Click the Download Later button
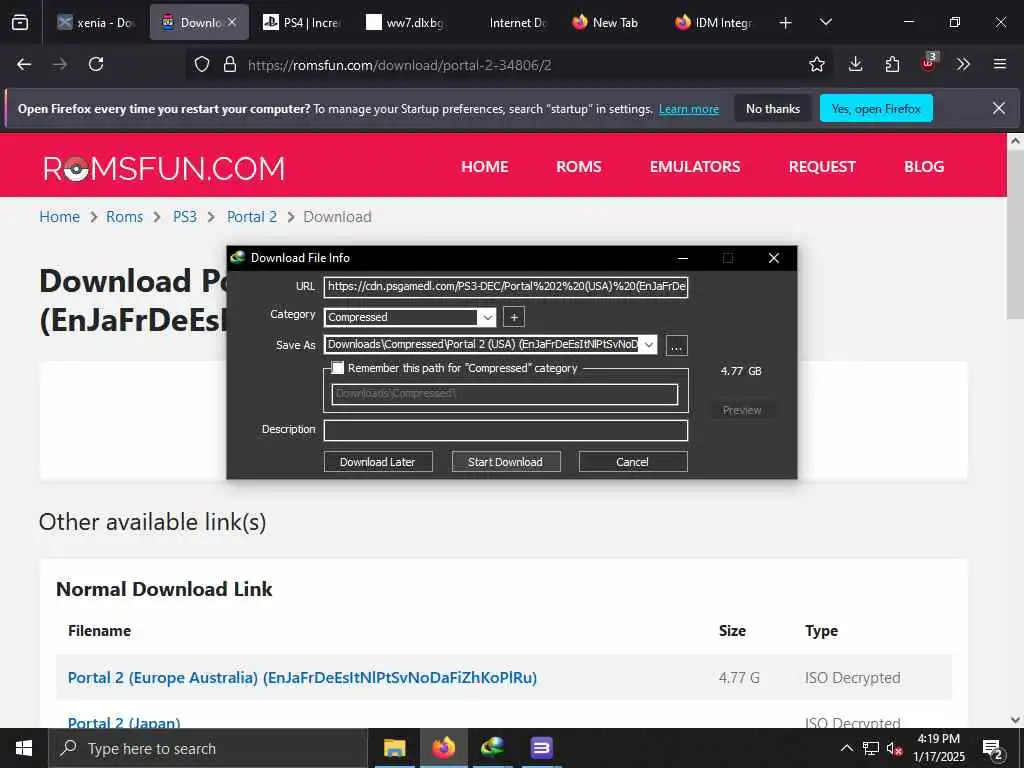 click(377, 462)
